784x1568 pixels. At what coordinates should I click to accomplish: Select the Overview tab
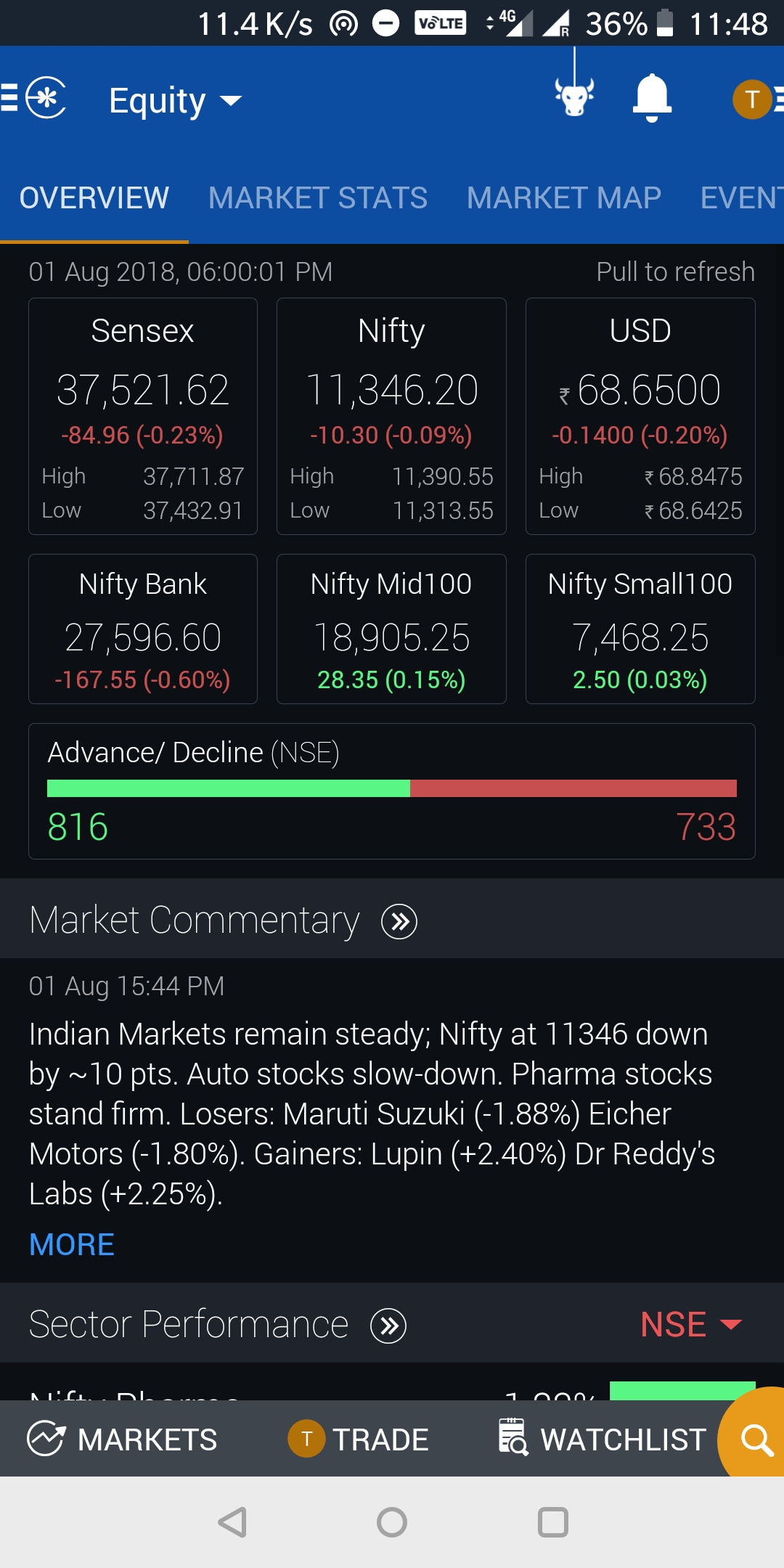coord(94,198)
